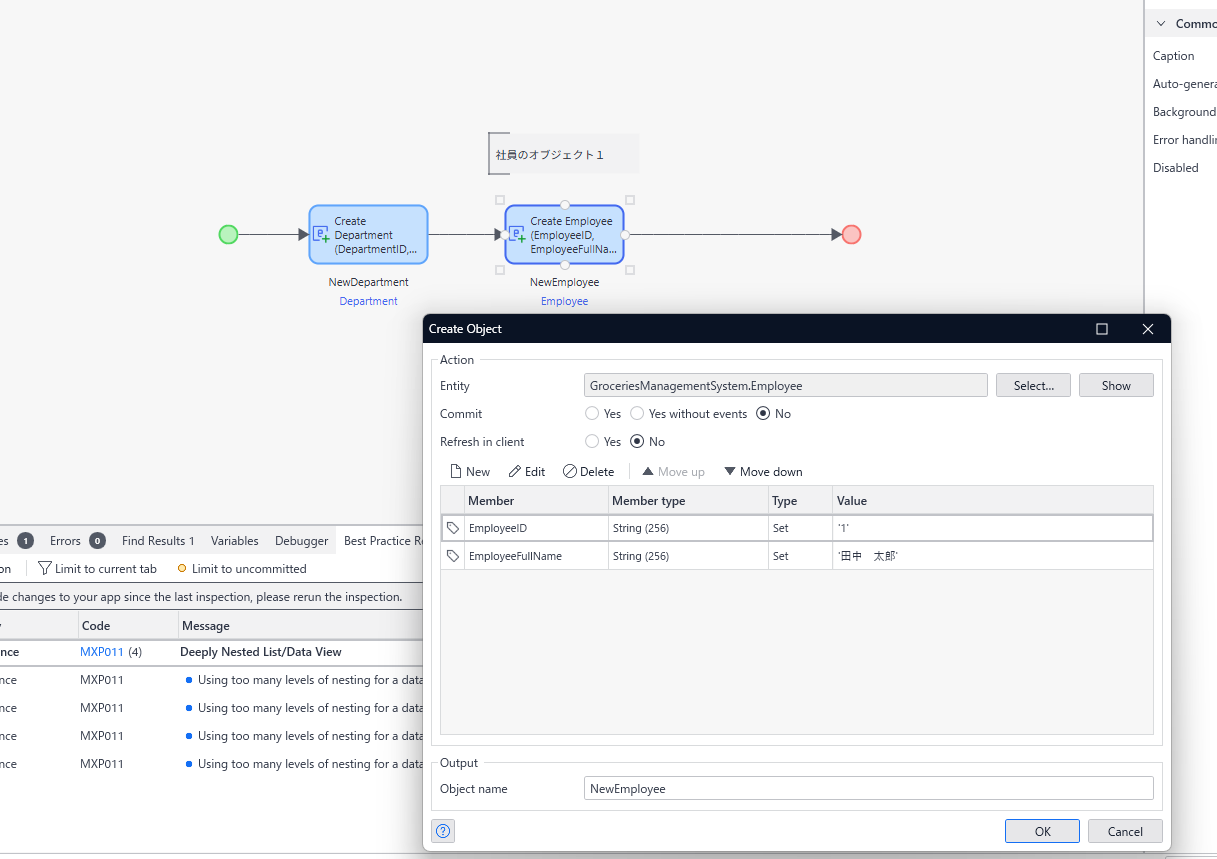The width and height of the screenshot is (1217, 859).
Task: Click the Show entity button
Action: pos(1116,386)
